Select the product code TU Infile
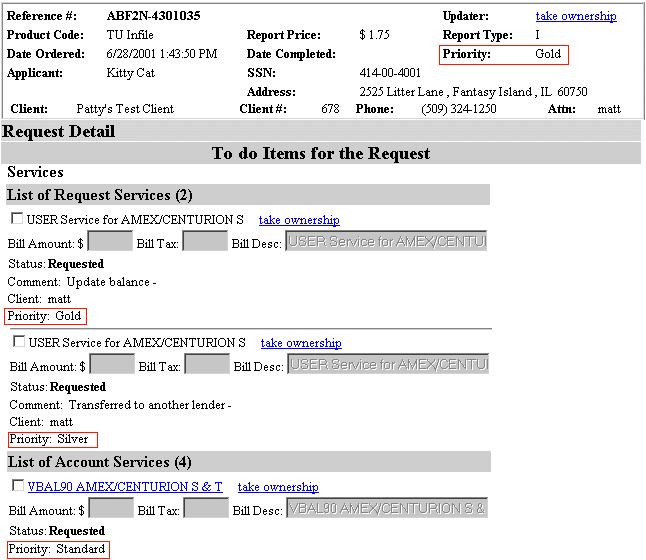The image size is (646, 560). click(130, 35)
